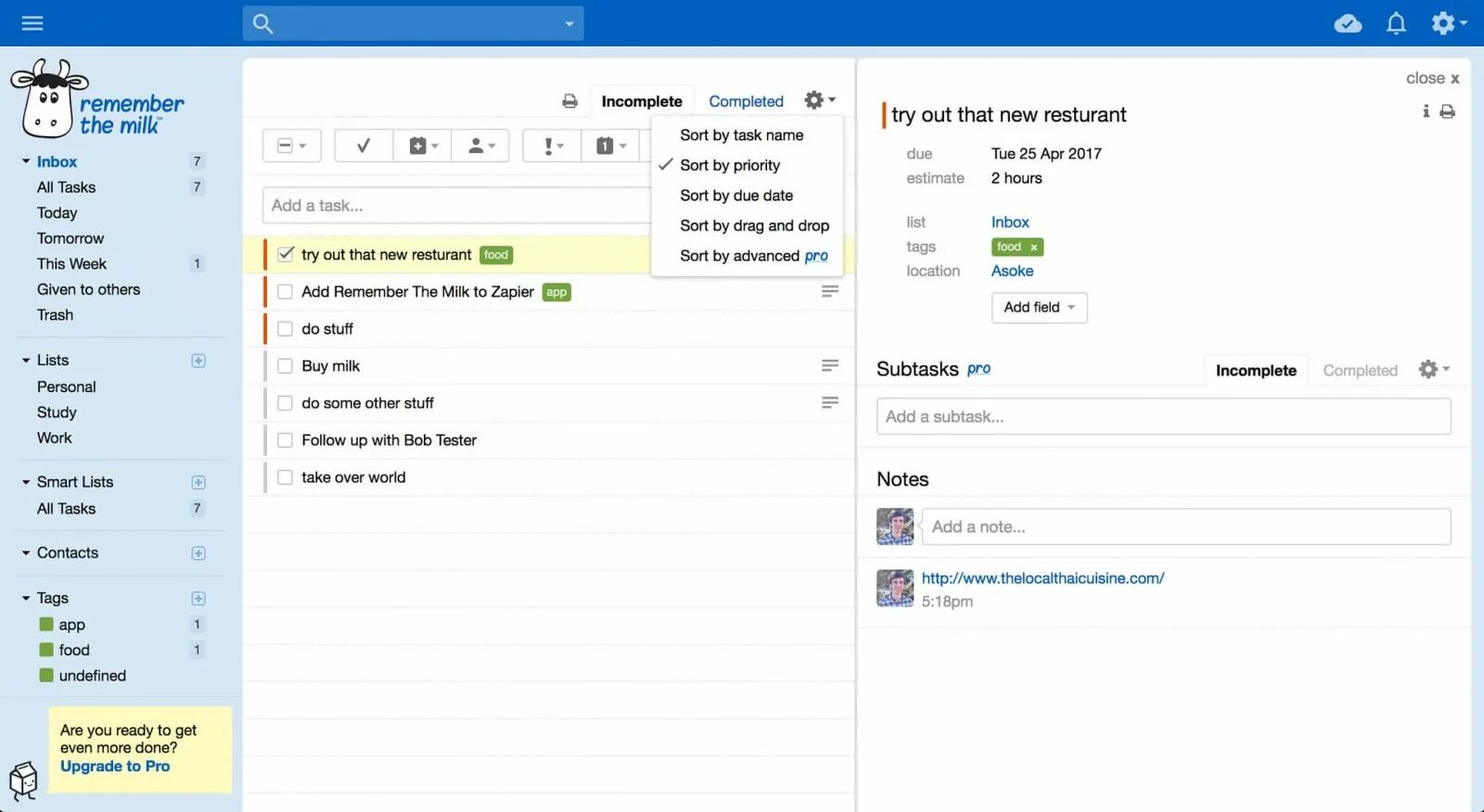This screenshot has height=812, width=1484.
Task: Open the set priority exclamation button
Action: coord(553,146)
